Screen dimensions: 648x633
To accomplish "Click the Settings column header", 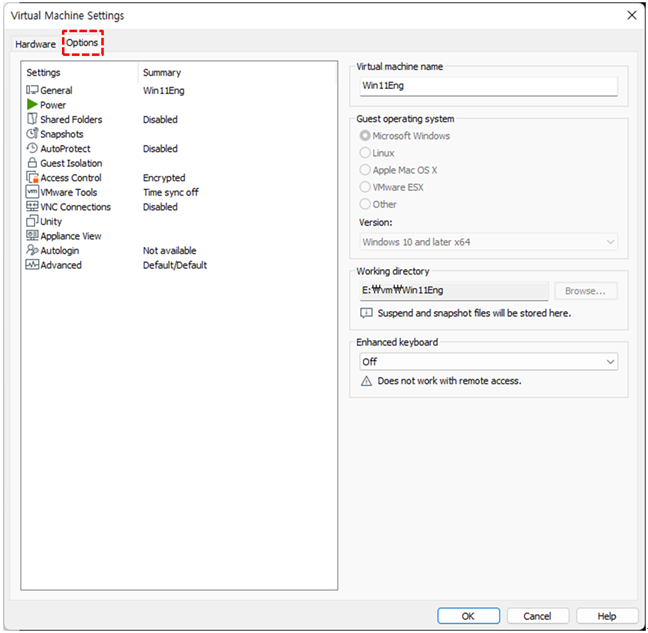I will (x=43, y=73).
